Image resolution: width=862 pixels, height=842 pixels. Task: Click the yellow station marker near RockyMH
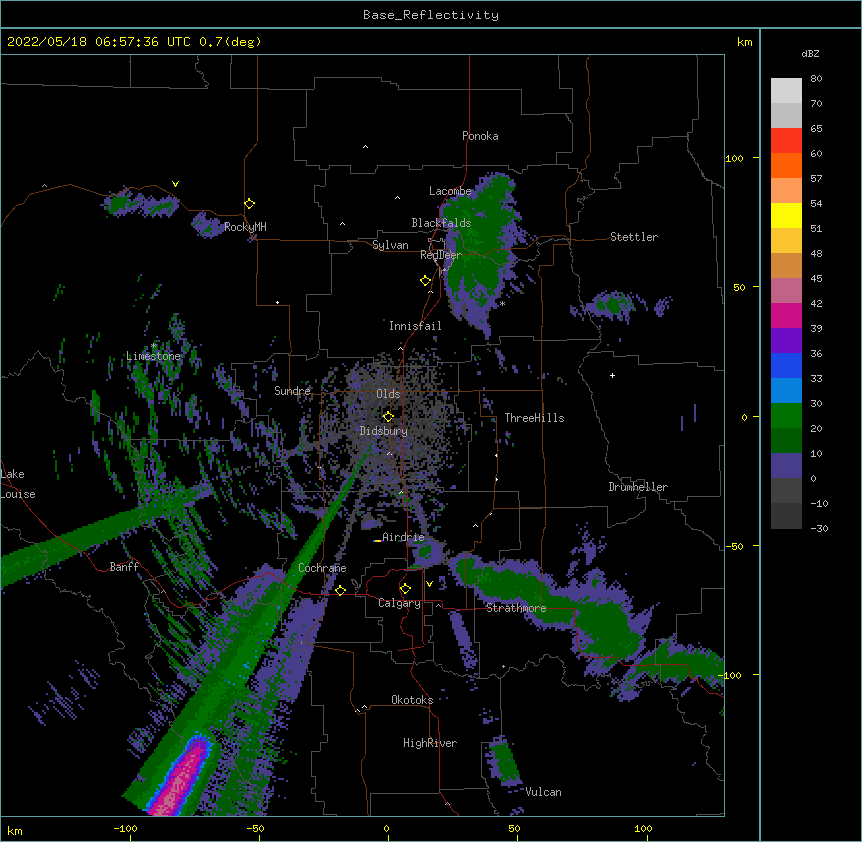pos(249,204)
